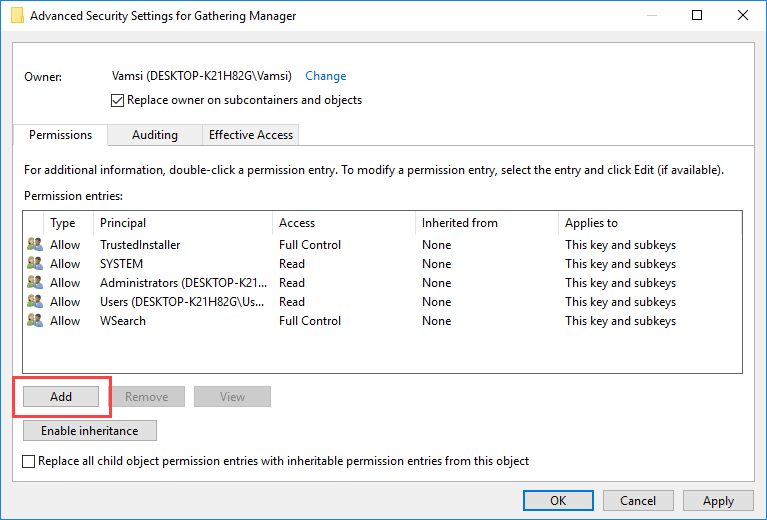Viewport: 767px width, 520px height.
Task: Close the Advanced Security Settings window
Action: 743,15
